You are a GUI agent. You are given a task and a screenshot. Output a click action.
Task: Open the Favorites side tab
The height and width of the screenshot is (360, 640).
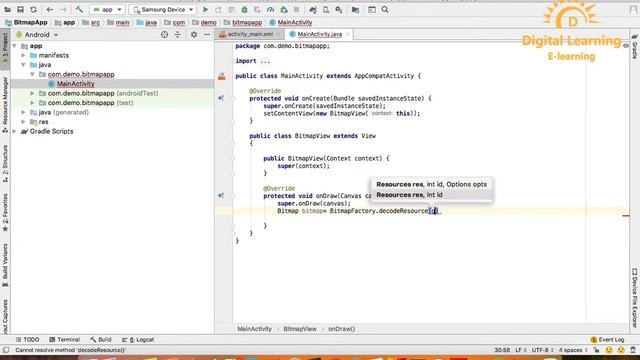pos(5,212)
